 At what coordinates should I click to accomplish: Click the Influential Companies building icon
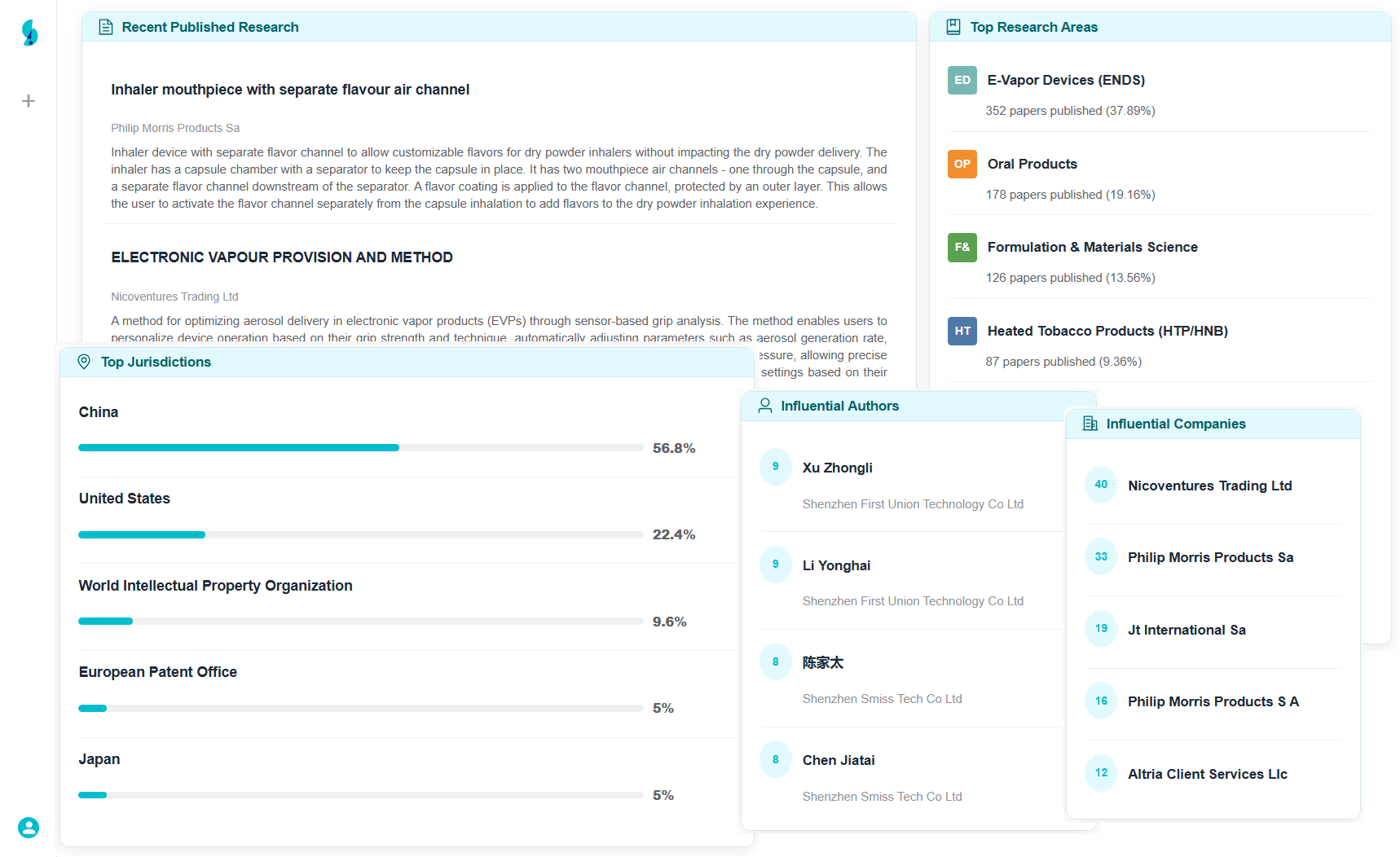(1090, 424)
